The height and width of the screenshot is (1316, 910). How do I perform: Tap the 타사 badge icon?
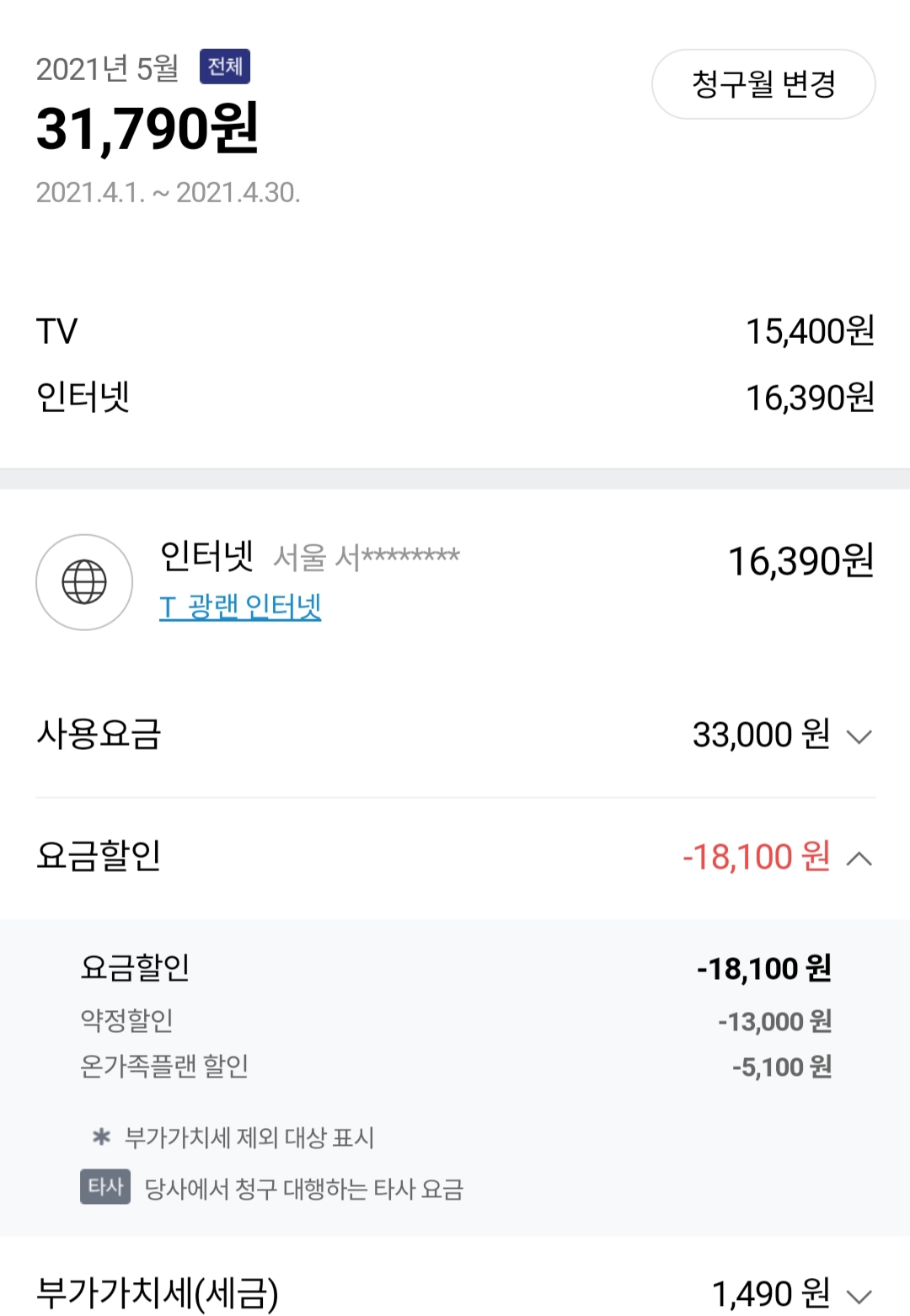[x=105, y=1186]
